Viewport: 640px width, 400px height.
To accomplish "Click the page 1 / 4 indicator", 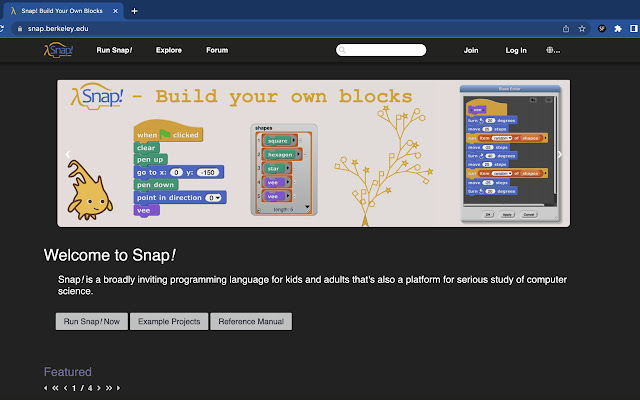I will 82,388.
